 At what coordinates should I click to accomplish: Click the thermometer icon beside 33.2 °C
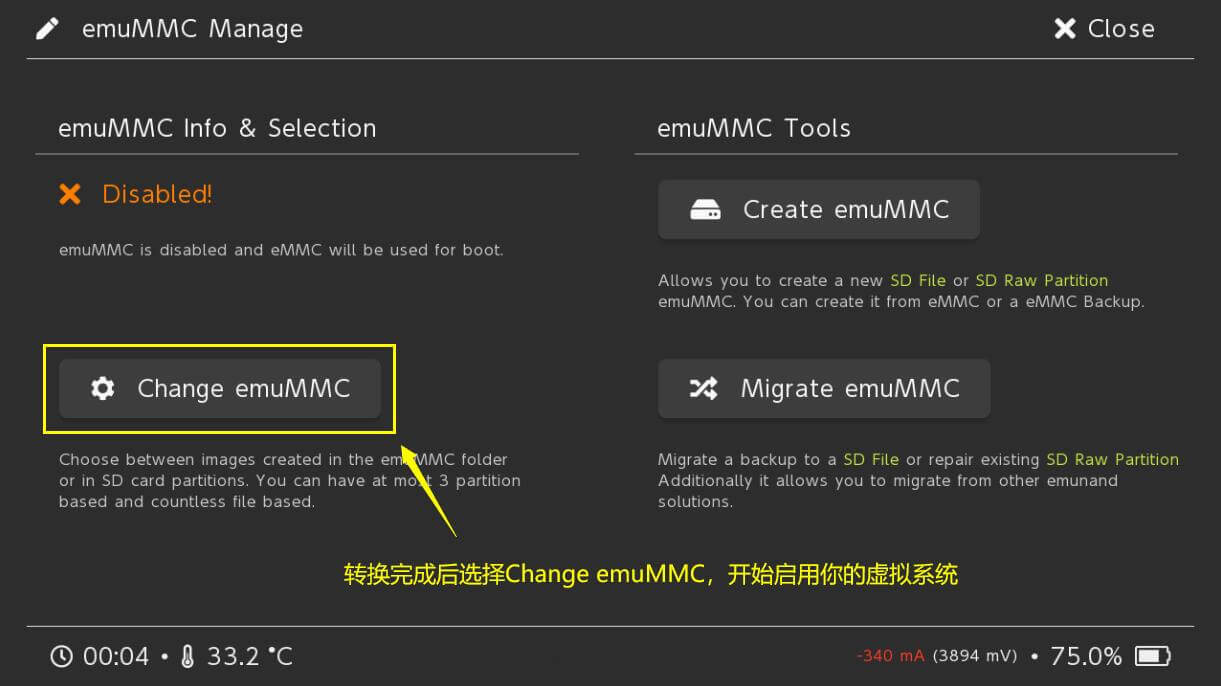187,656
